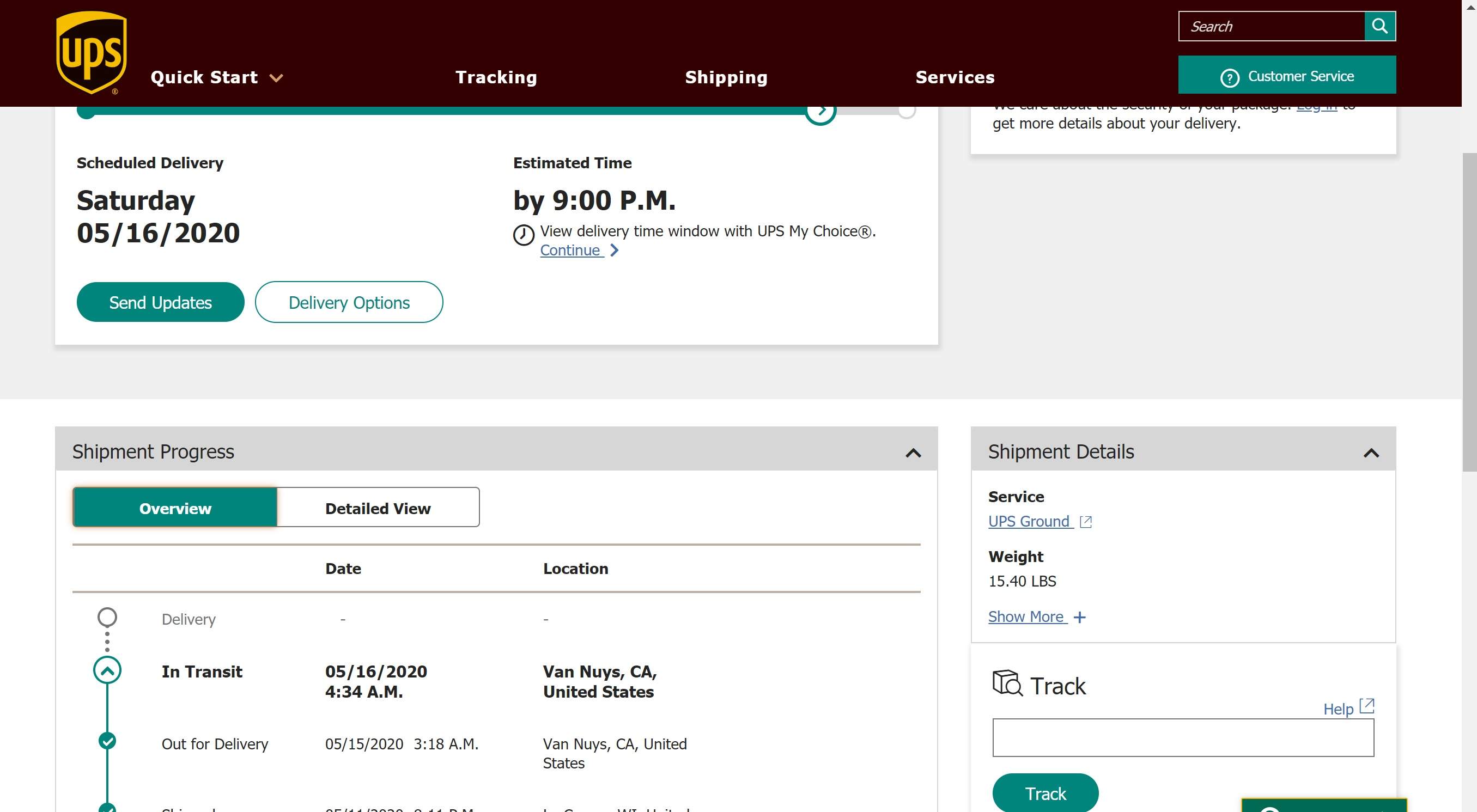
Task: Open the Shipping menu
Action: click(x=726, y=77)
